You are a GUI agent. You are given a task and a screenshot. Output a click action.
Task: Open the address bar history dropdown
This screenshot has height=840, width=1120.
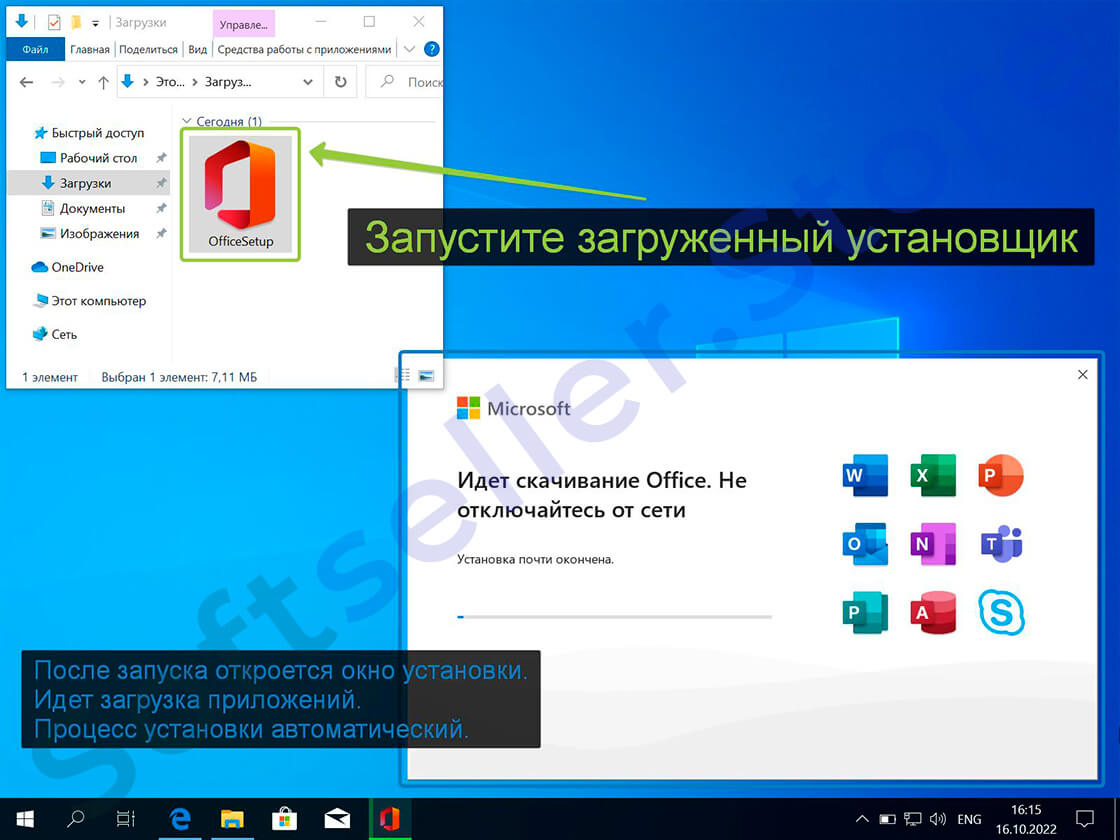[308, 82]
